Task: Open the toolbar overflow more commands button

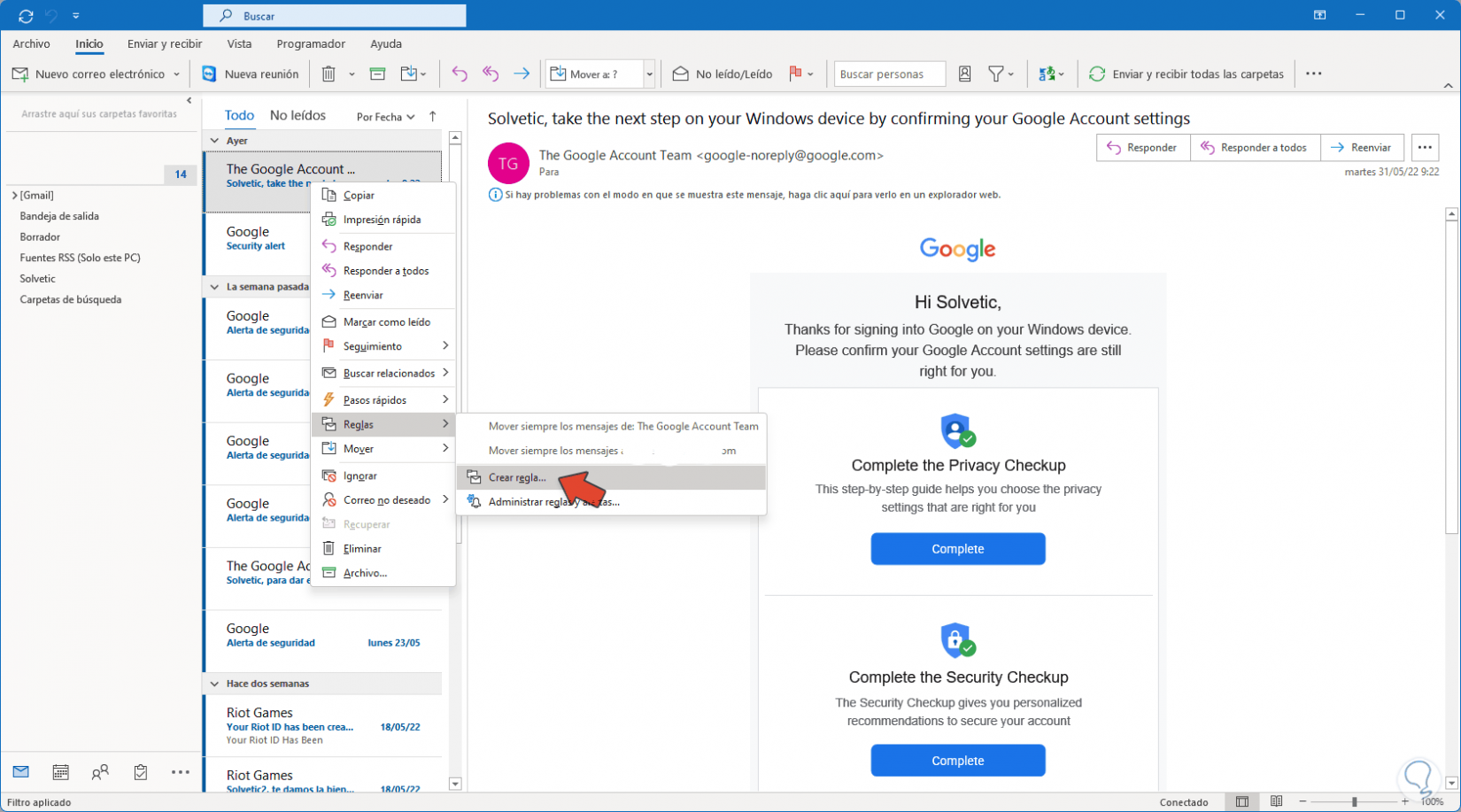Action: point(1313,73)
